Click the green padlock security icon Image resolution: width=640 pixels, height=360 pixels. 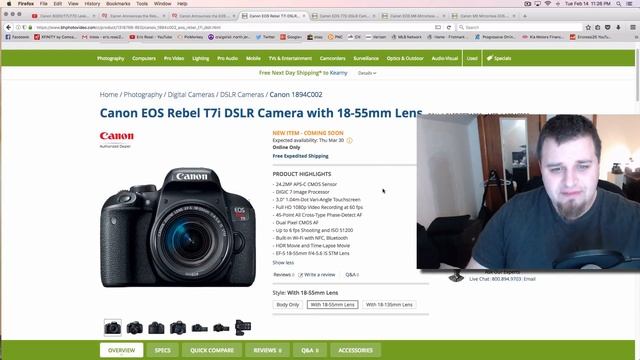[x=30, y=27]
